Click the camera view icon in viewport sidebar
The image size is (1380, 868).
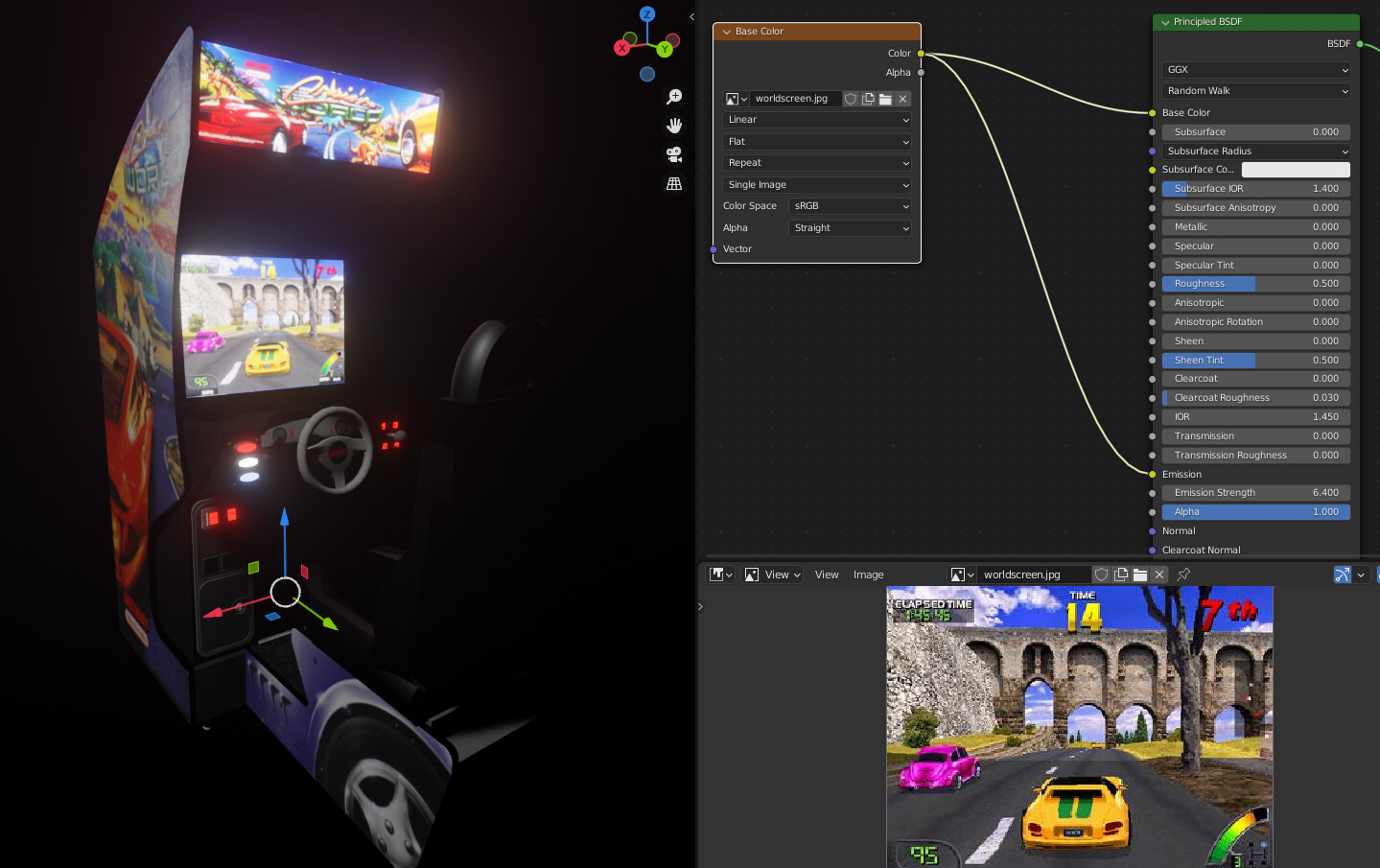coord(674,154)
